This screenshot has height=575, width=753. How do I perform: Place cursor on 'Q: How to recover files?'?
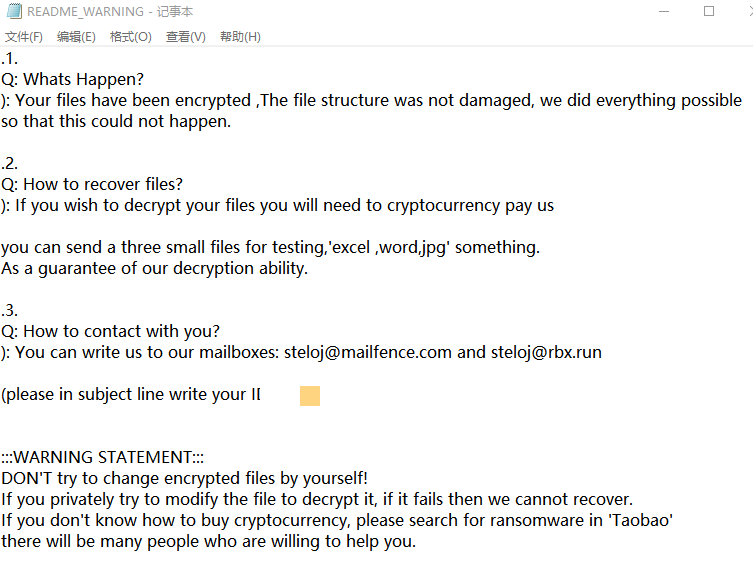coord(92,184)
